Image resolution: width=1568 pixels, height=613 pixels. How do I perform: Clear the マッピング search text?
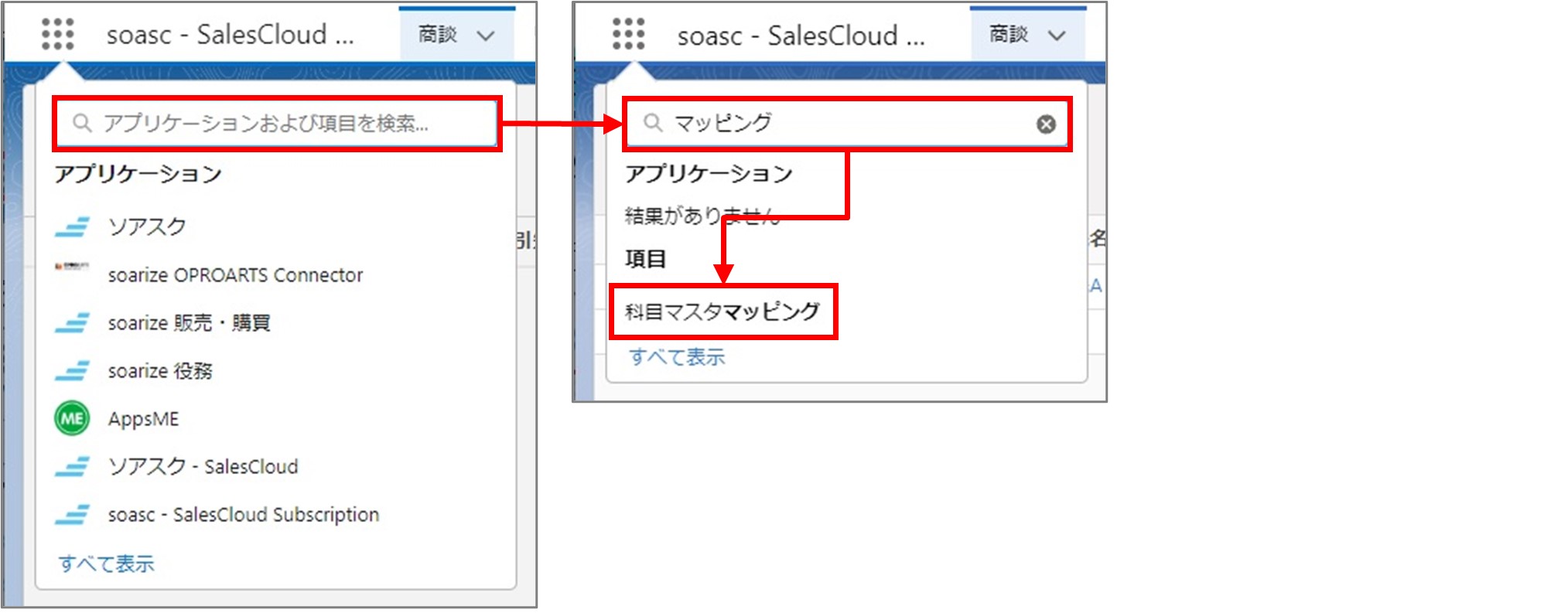click(1046, 124)
